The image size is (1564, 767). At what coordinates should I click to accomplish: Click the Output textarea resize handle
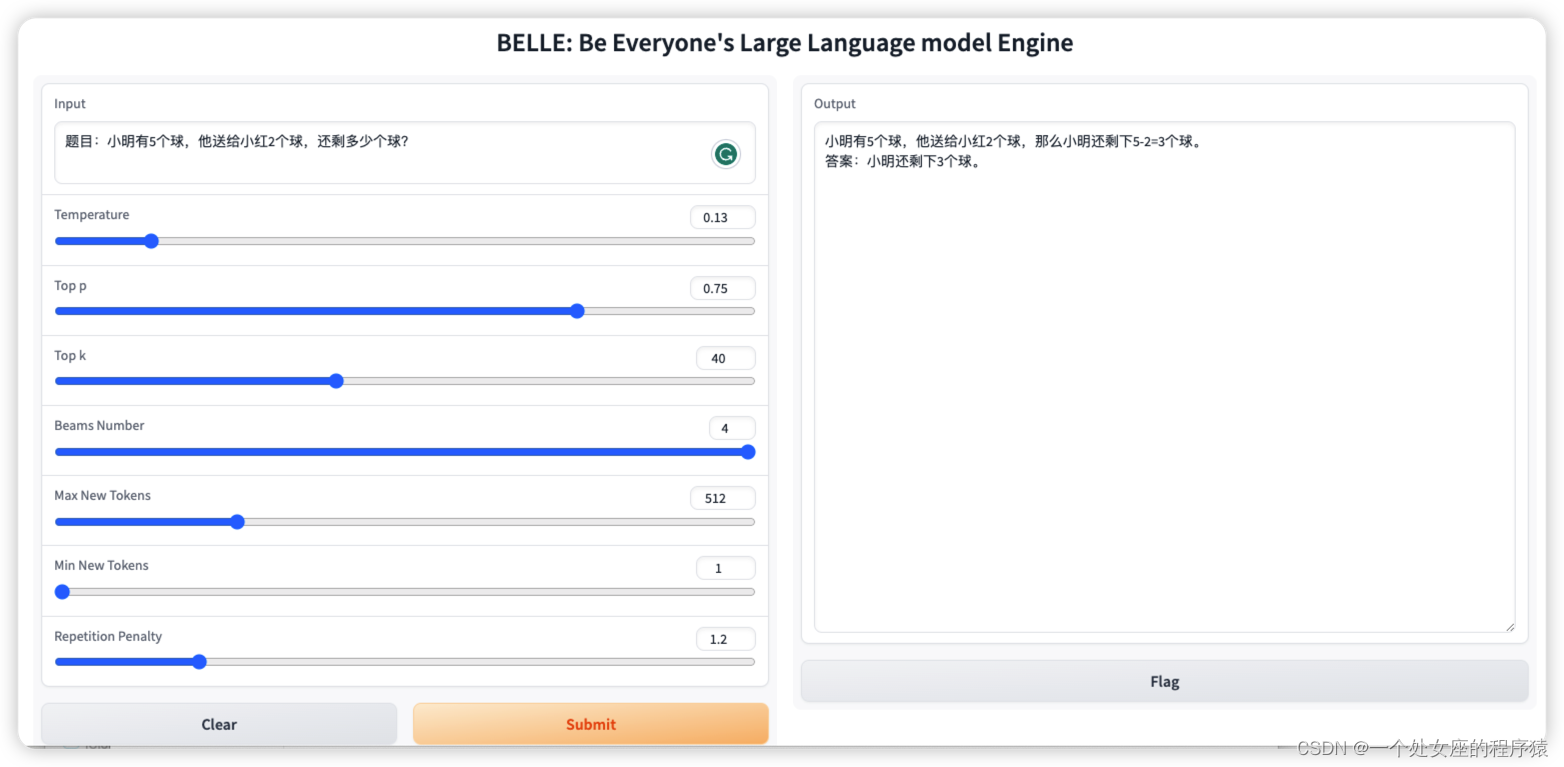tap(1509, 626)
